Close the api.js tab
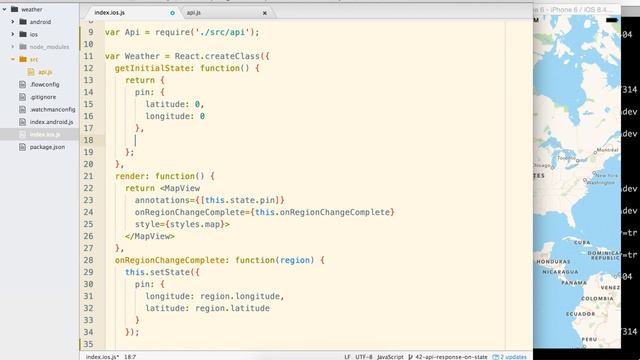Viewport: 640px width, 360px height. pyautogui.click(x=264, y=13)
